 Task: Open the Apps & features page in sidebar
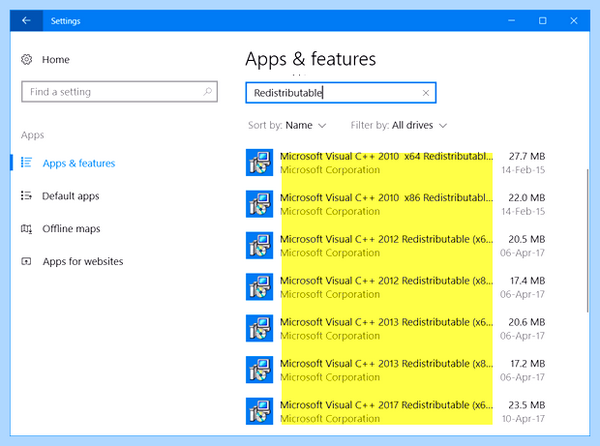coord(79,163)
